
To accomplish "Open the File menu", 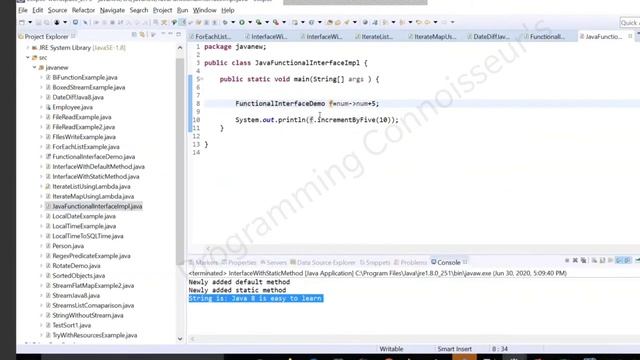I will pos(23,10).
